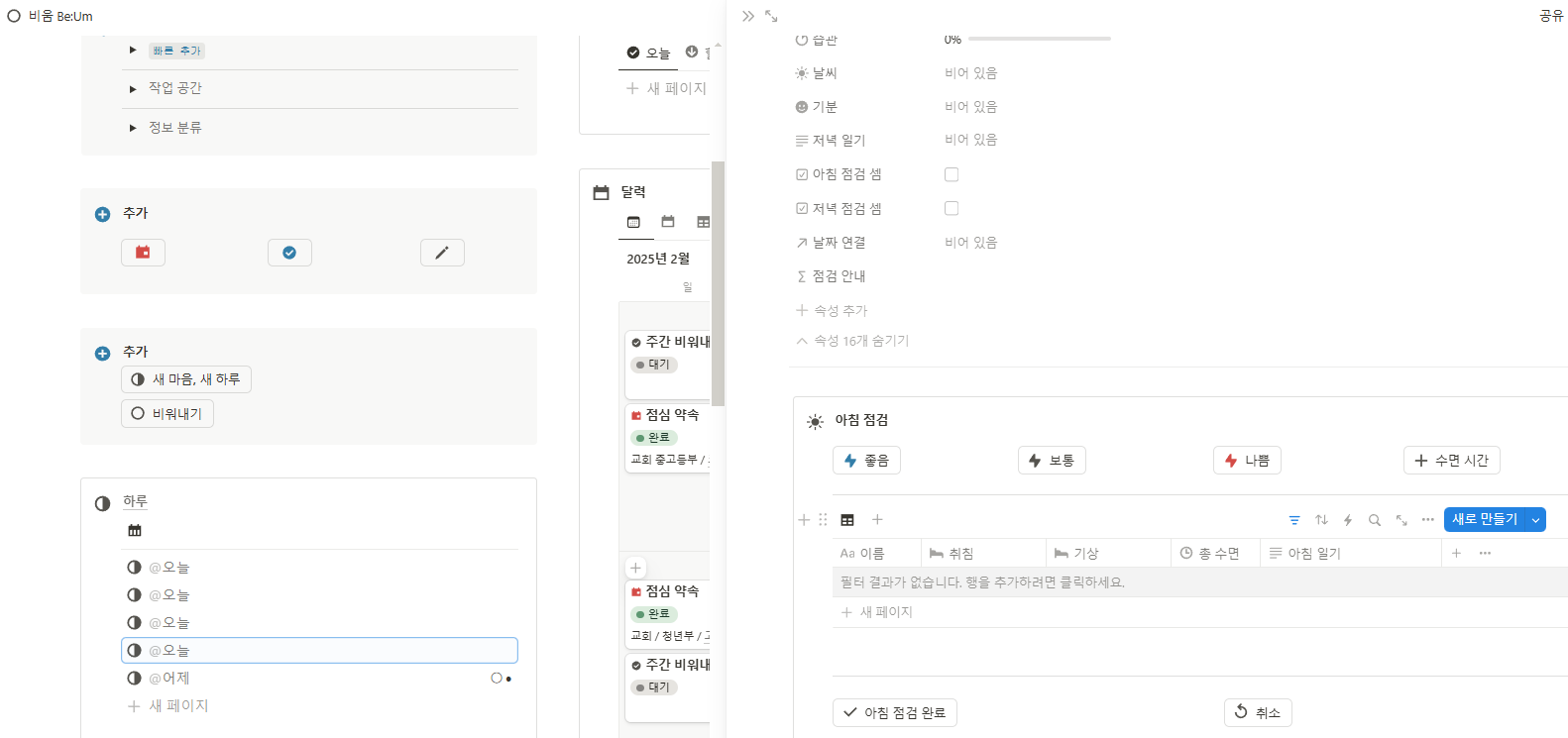Screen dimensions: 1568x738
Task: Click the sort arrows icon
Action: 1321,520
